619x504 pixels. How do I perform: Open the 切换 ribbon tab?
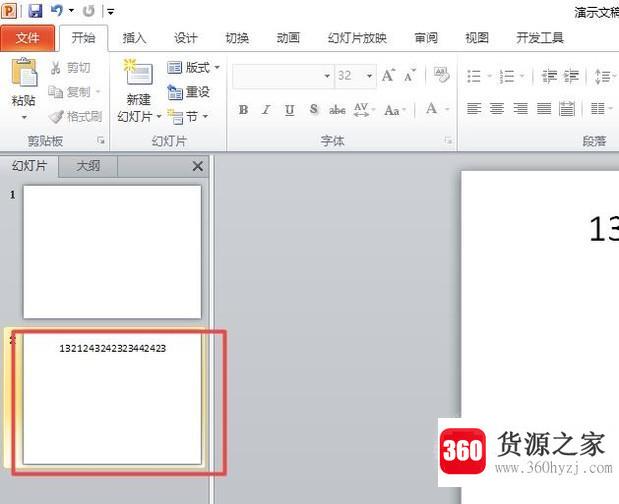[237, 38]
